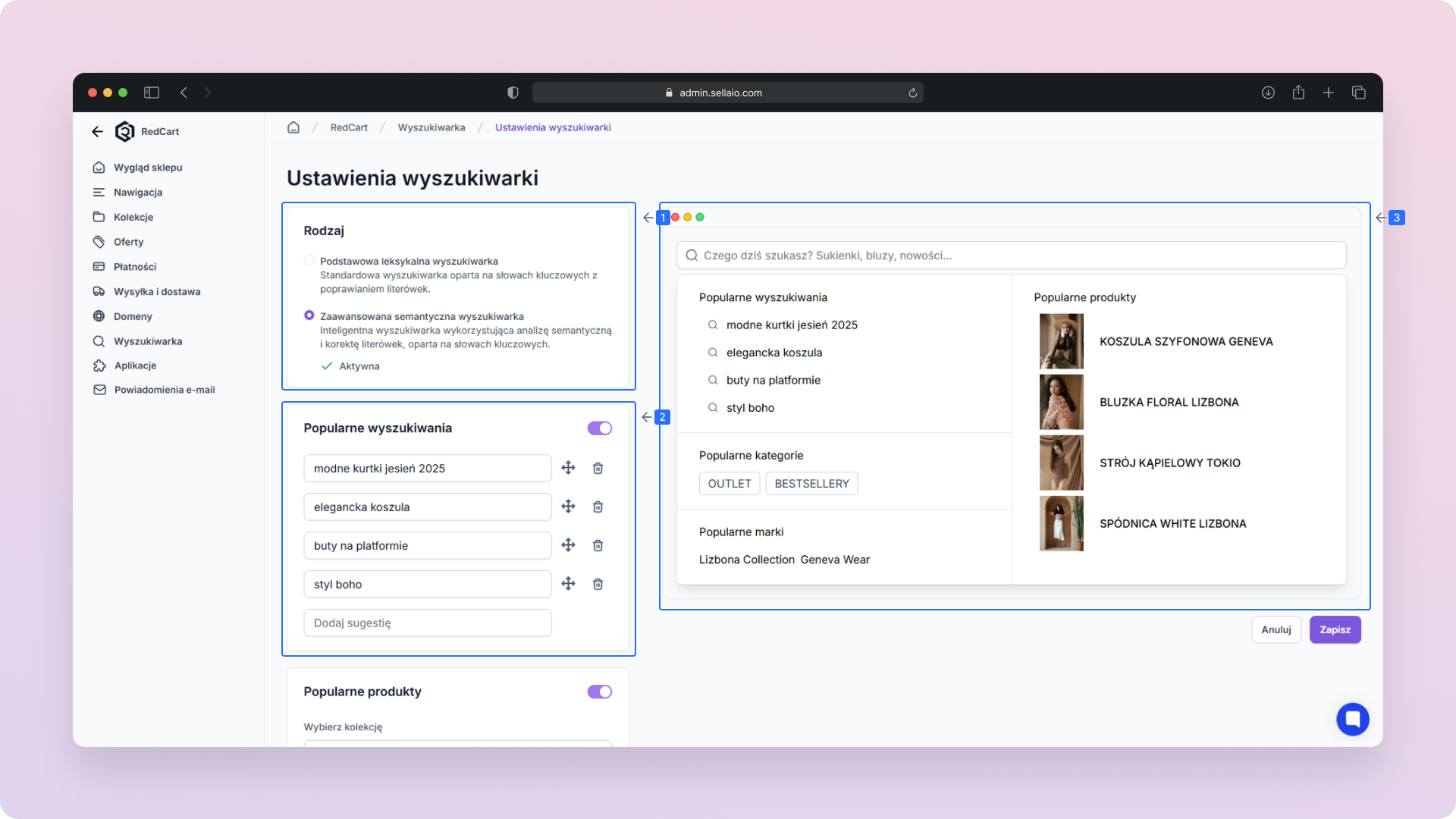This screenshot has width=1456, height=819.
Task: Click preview suggestion 'buty na platformie'
Action: point(773,381)
